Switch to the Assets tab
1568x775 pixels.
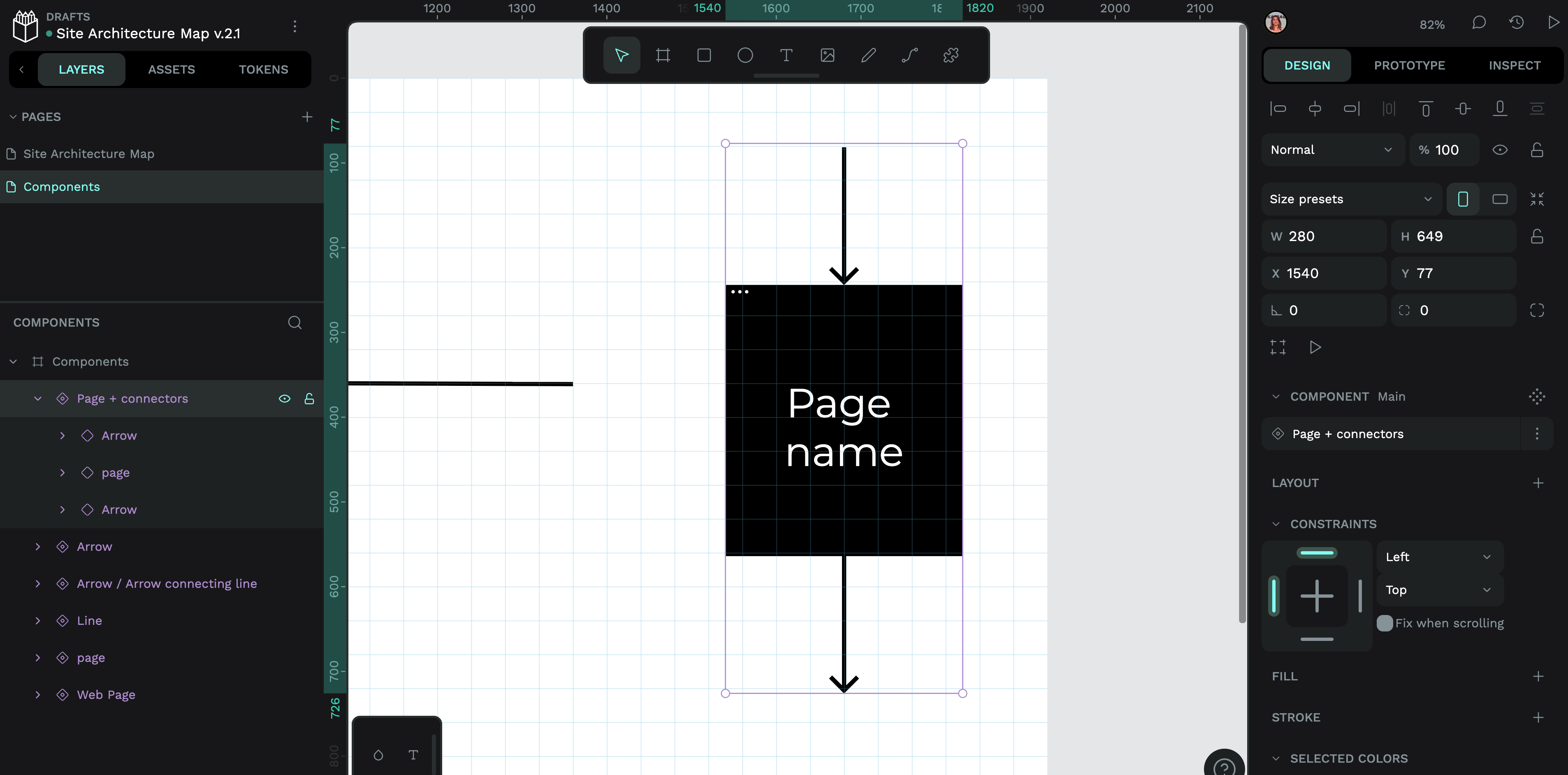tap(171, 70)
